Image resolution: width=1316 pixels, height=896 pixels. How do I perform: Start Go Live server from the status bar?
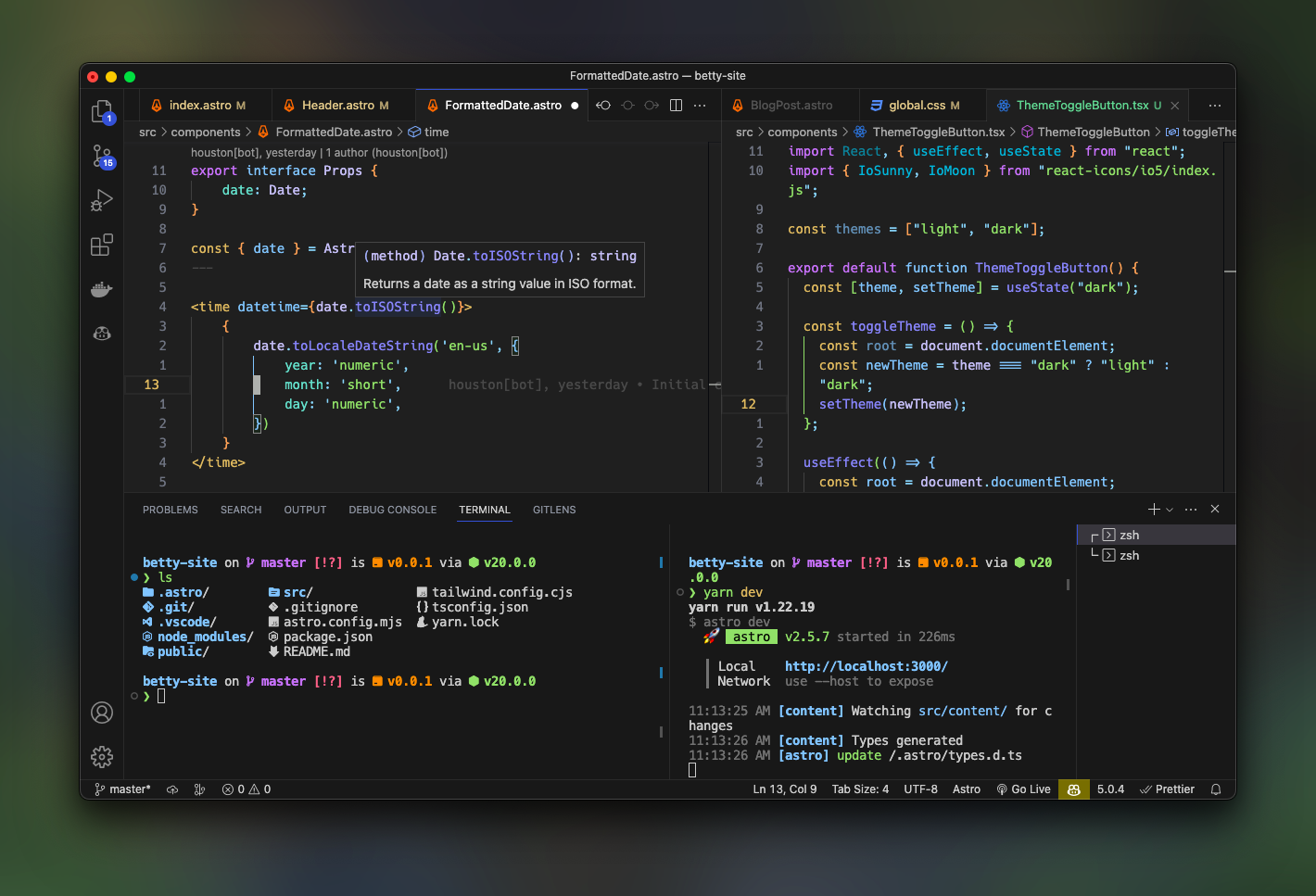tap(1023, 789)
